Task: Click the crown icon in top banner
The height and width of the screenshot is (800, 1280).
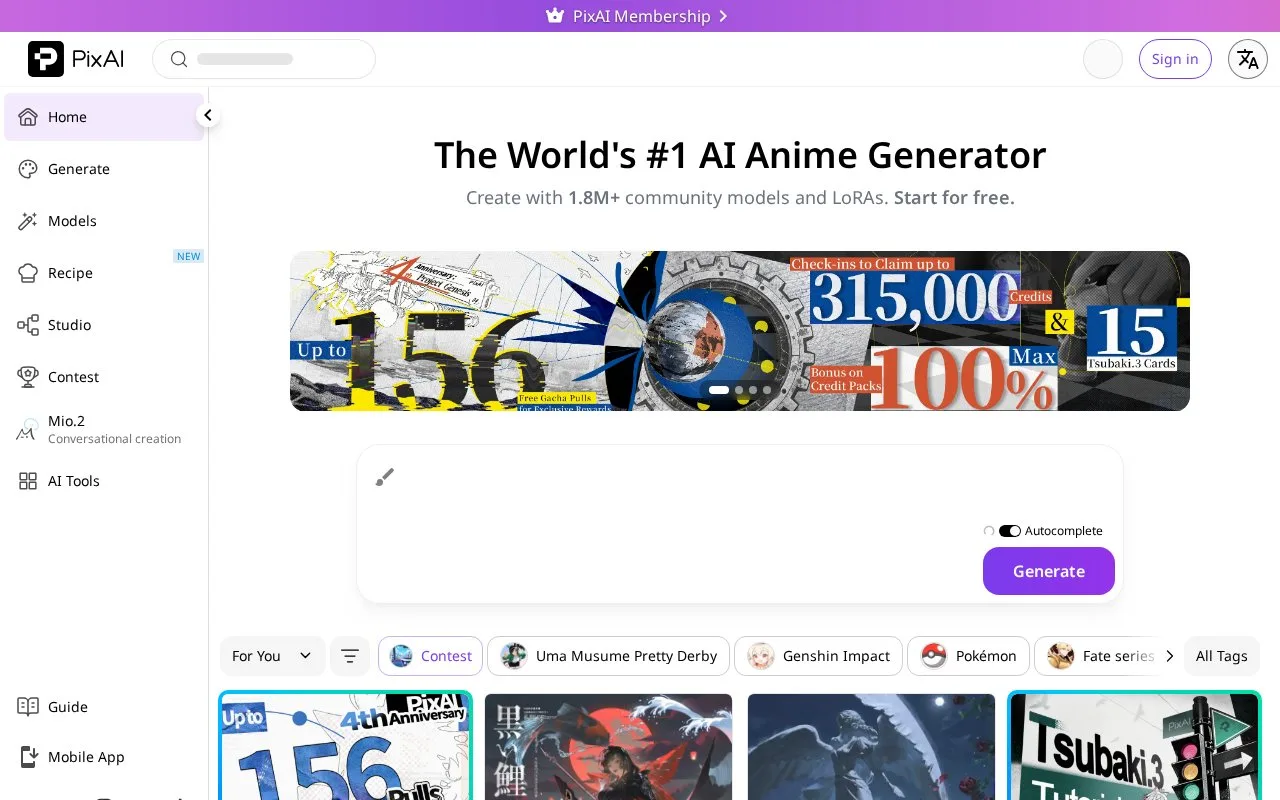Action: coord(555,16)
